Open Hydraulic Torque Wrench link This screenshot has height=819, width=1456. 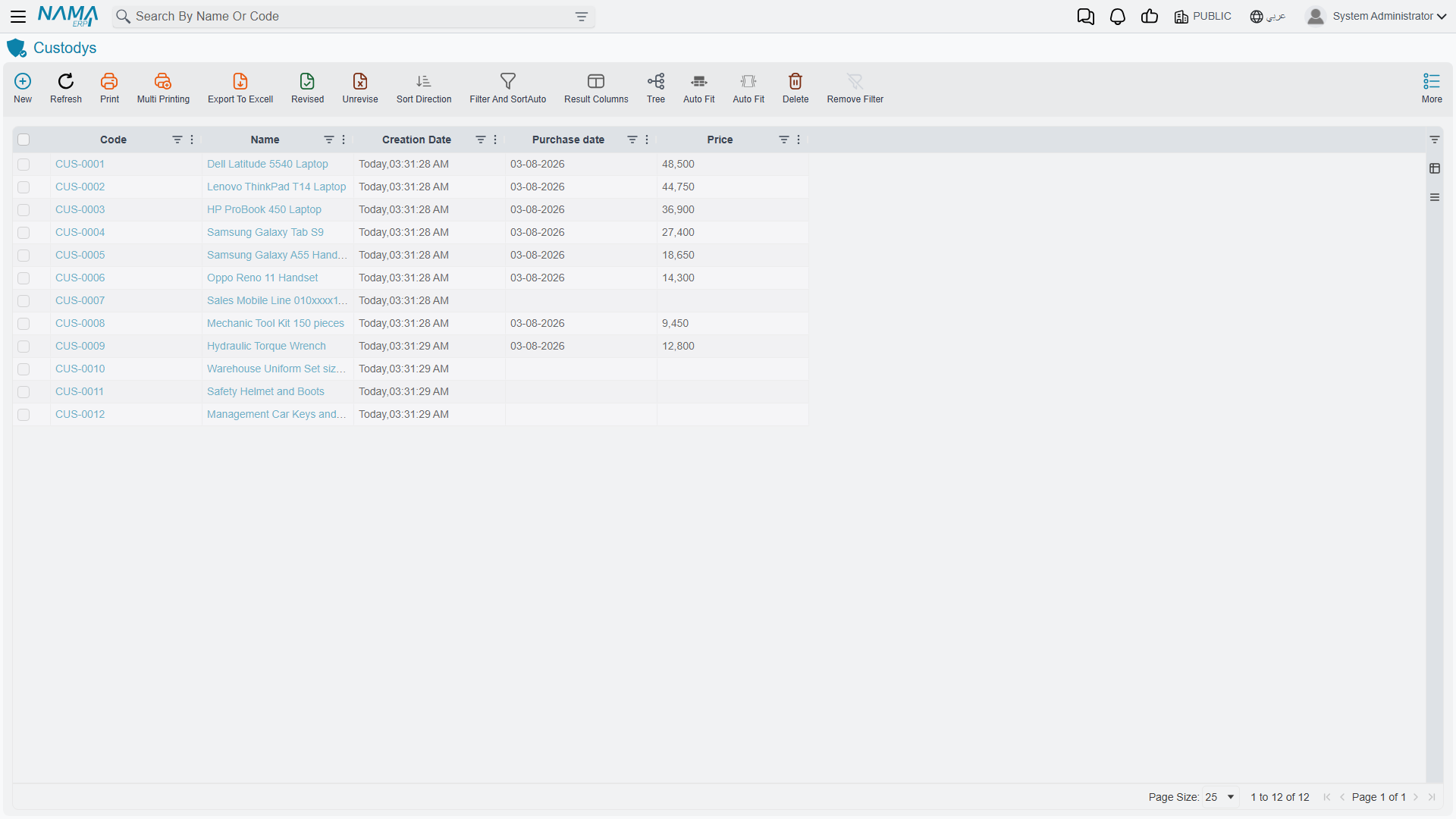click(x=266, y=346)
